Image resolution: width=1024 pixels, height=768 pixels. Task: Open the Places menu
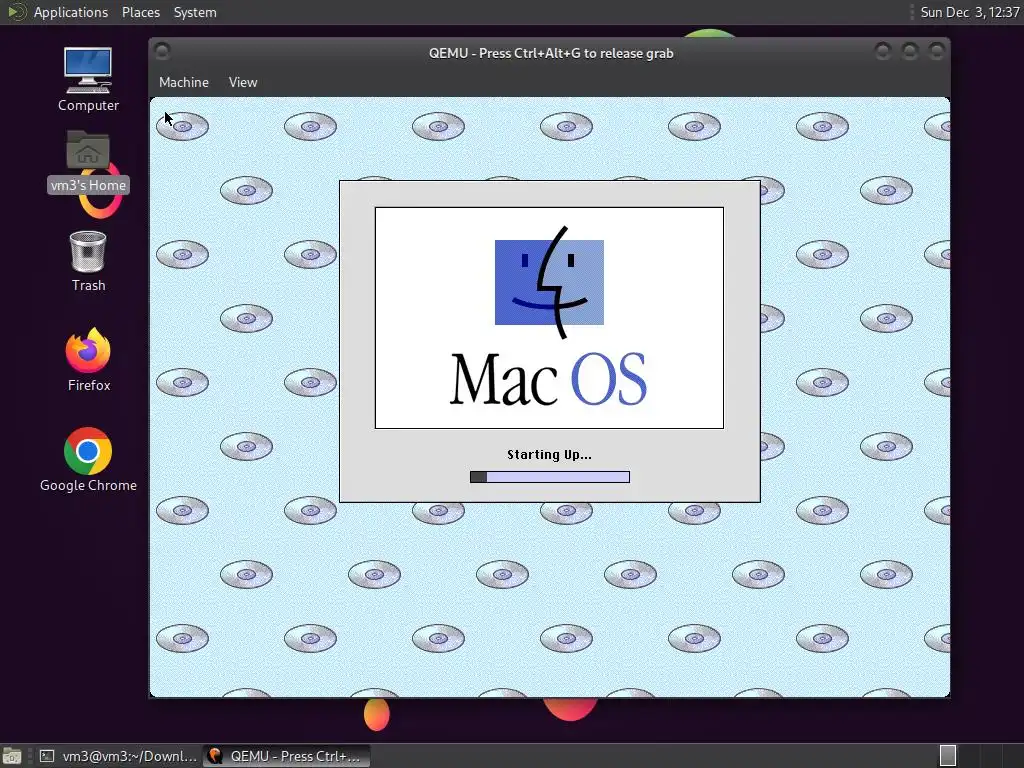click(x=140, y=12)
